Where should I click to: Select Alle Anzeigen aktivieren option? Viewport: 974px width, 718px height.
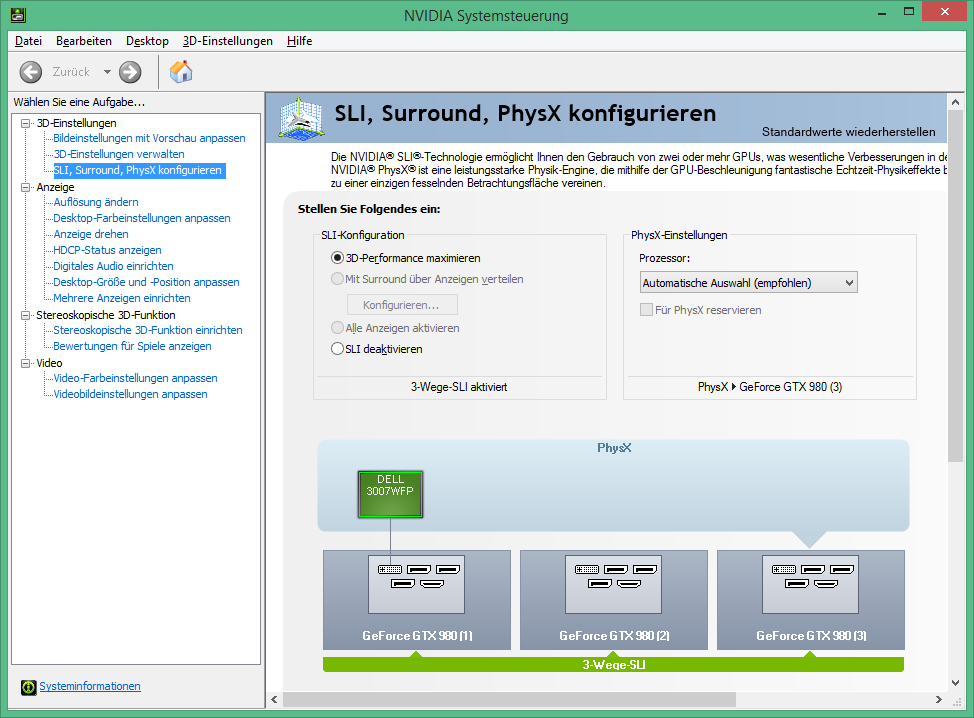coord(337,327)
